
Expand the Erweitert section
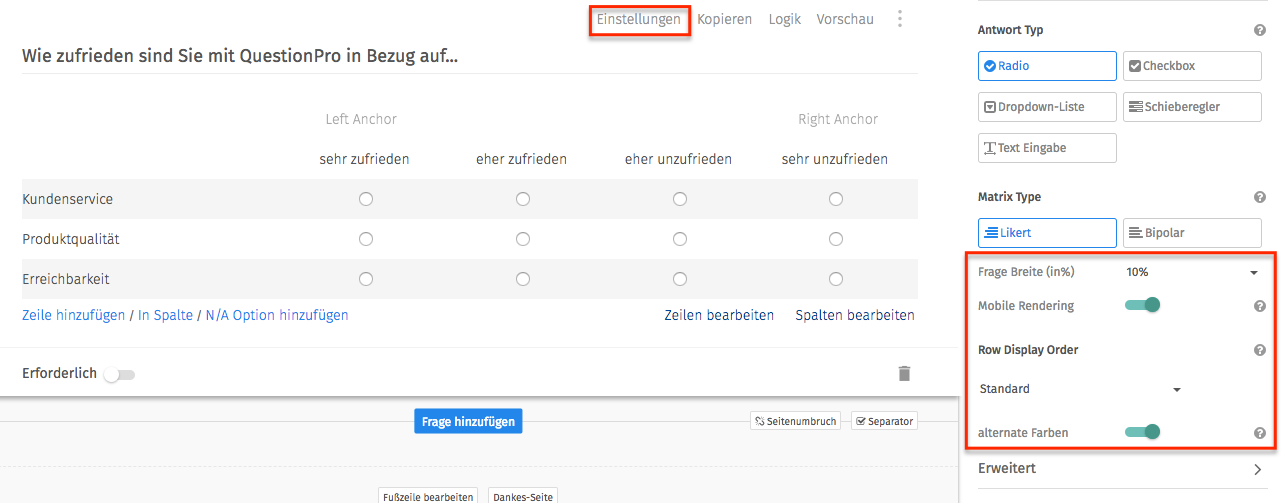[x=1120, y=468]
